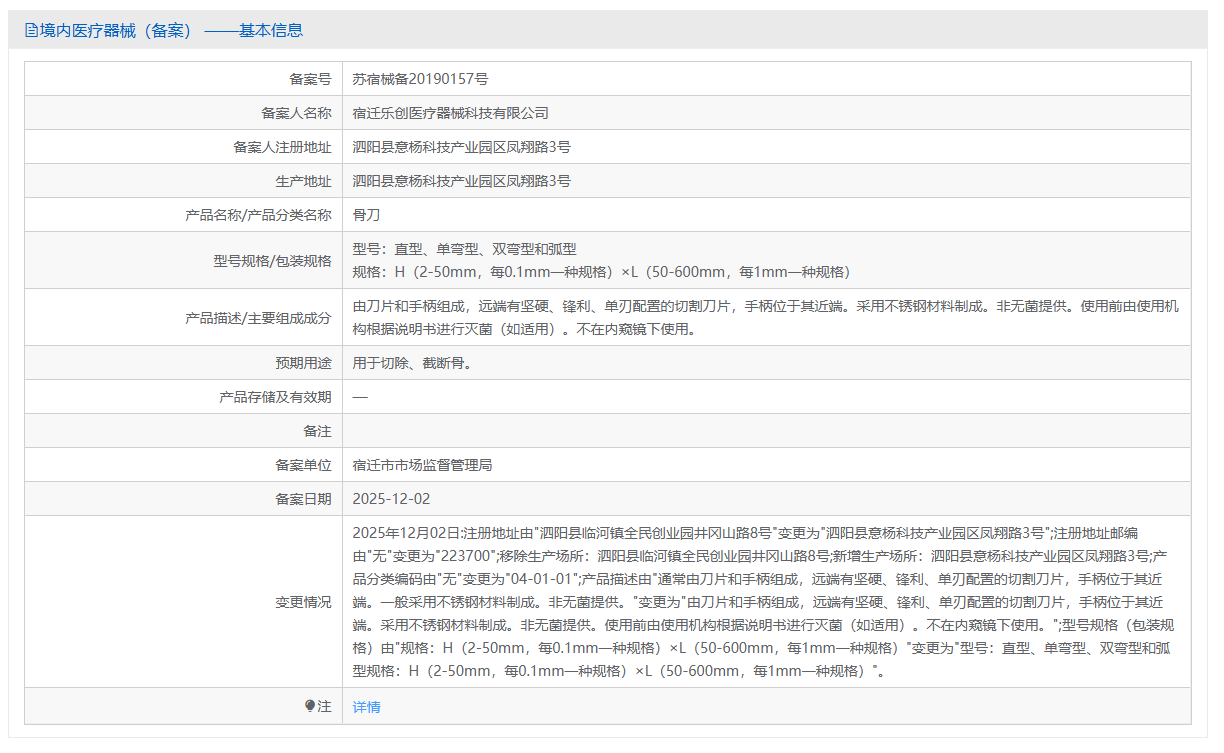The image size is (1224, 753).
Task: Select the address value in 备案人注册地址 row
Action: pyautogui.click(x=462, y=147)
